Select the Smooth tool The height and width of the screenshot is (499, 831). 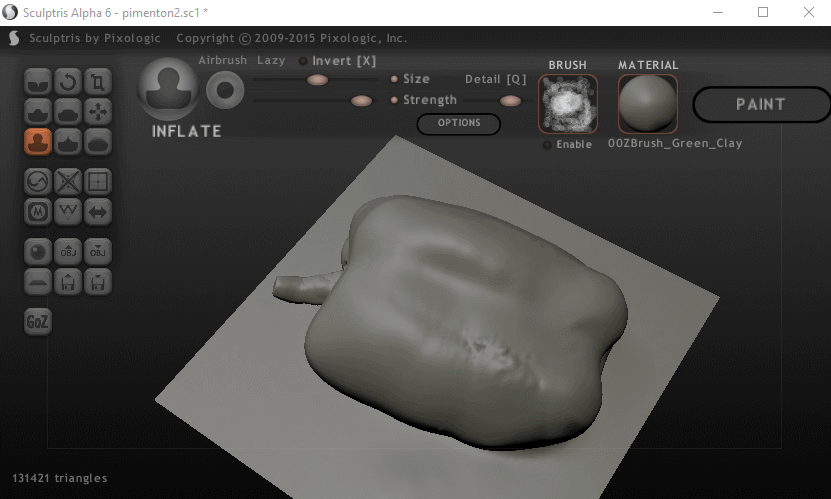tap(98, 142)
